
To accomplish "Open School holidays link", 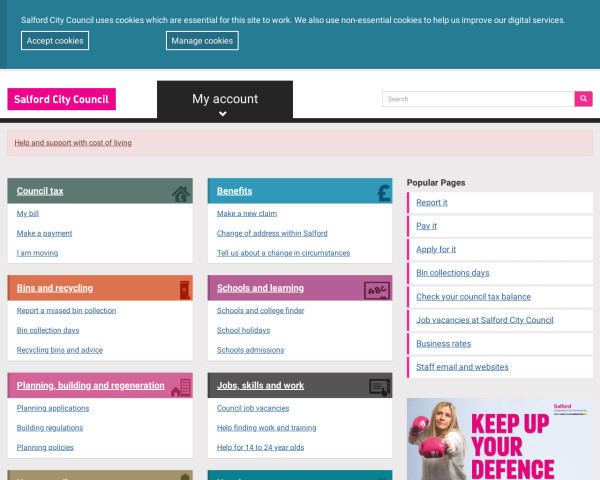I will 243,330.
